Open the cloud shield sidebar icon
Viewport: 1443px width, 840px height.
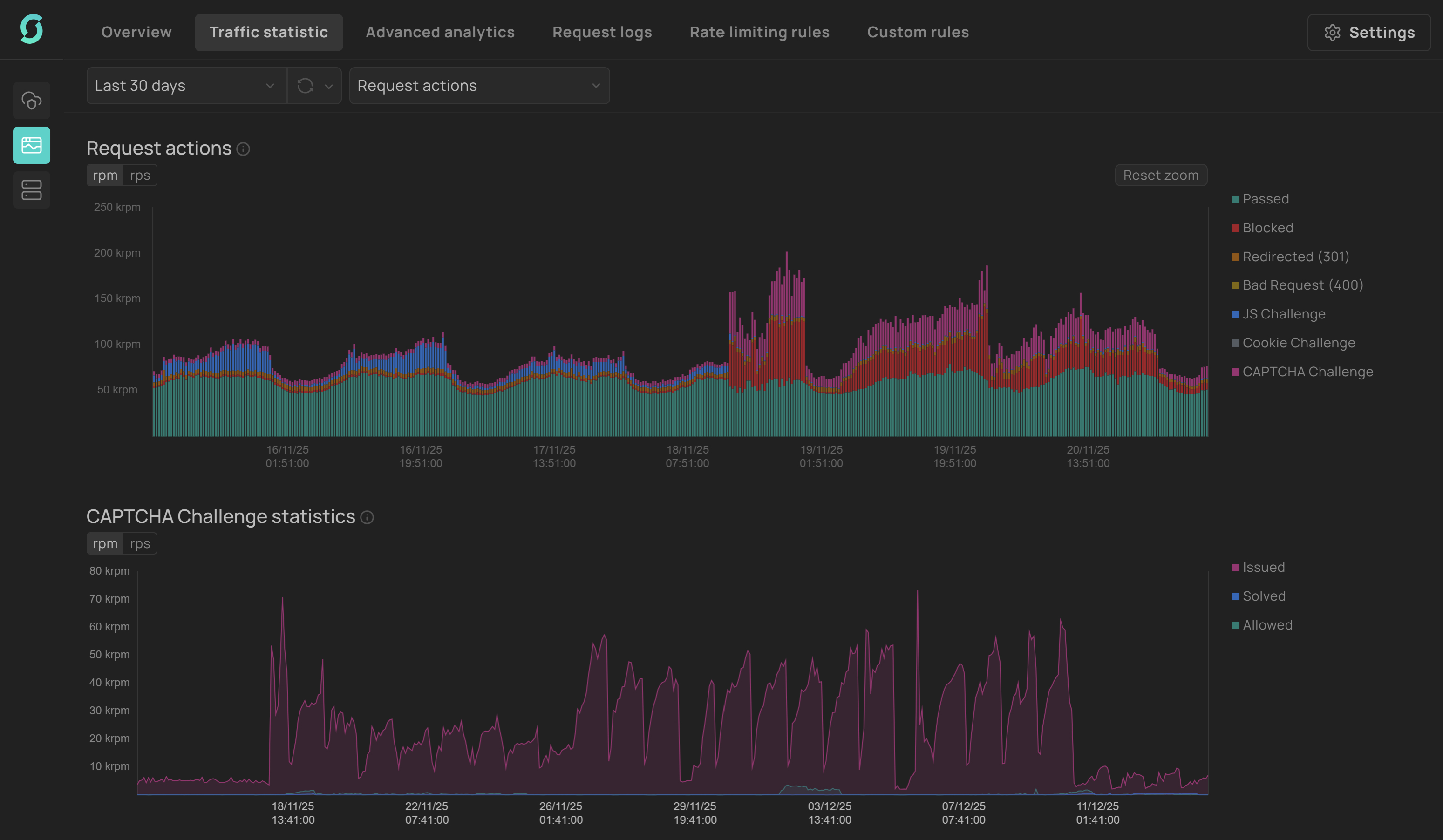(x=32, y=101)
